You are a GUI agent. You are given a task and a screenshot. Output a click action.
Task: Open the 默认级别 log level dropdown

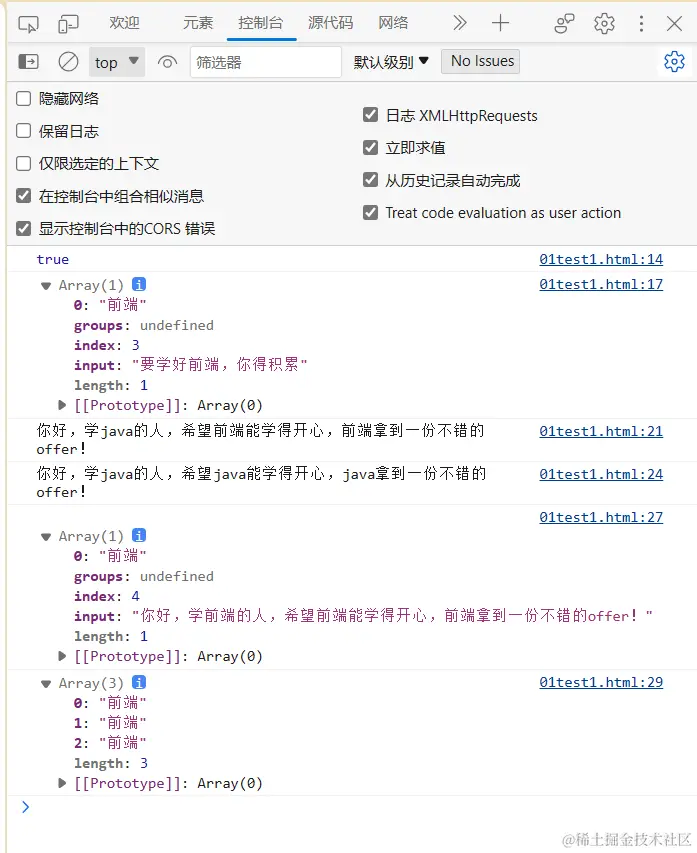(x=391, y=62)
